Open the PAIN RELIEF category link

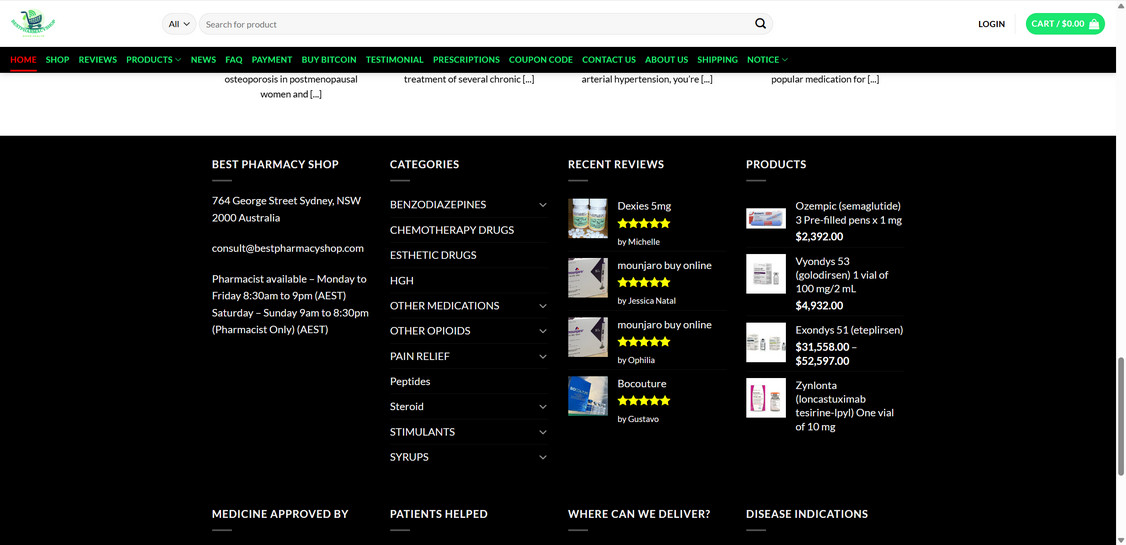[x=419, y=355]
